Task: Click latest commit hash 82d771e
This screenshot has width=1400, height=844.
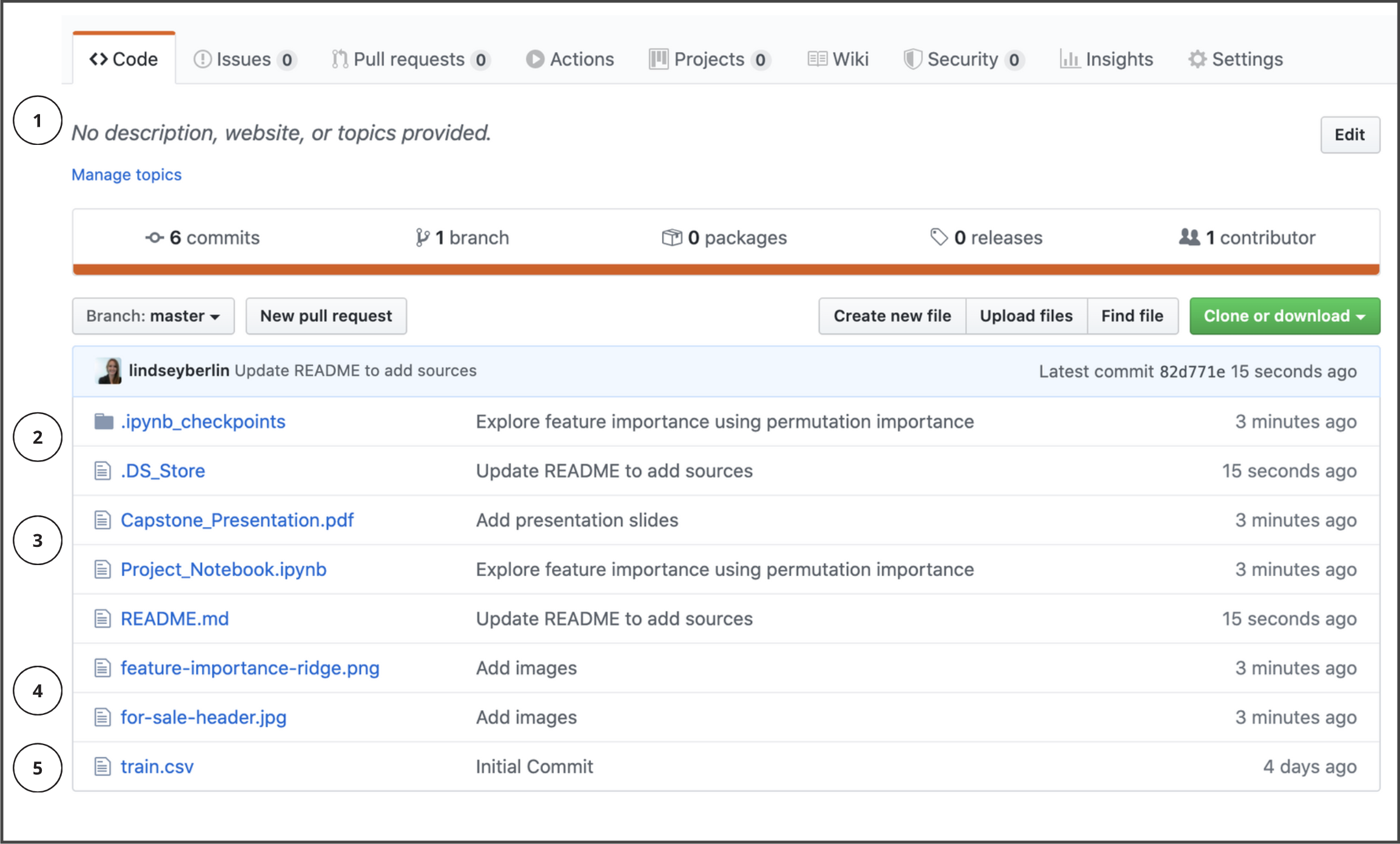Action: (1192, 371)
